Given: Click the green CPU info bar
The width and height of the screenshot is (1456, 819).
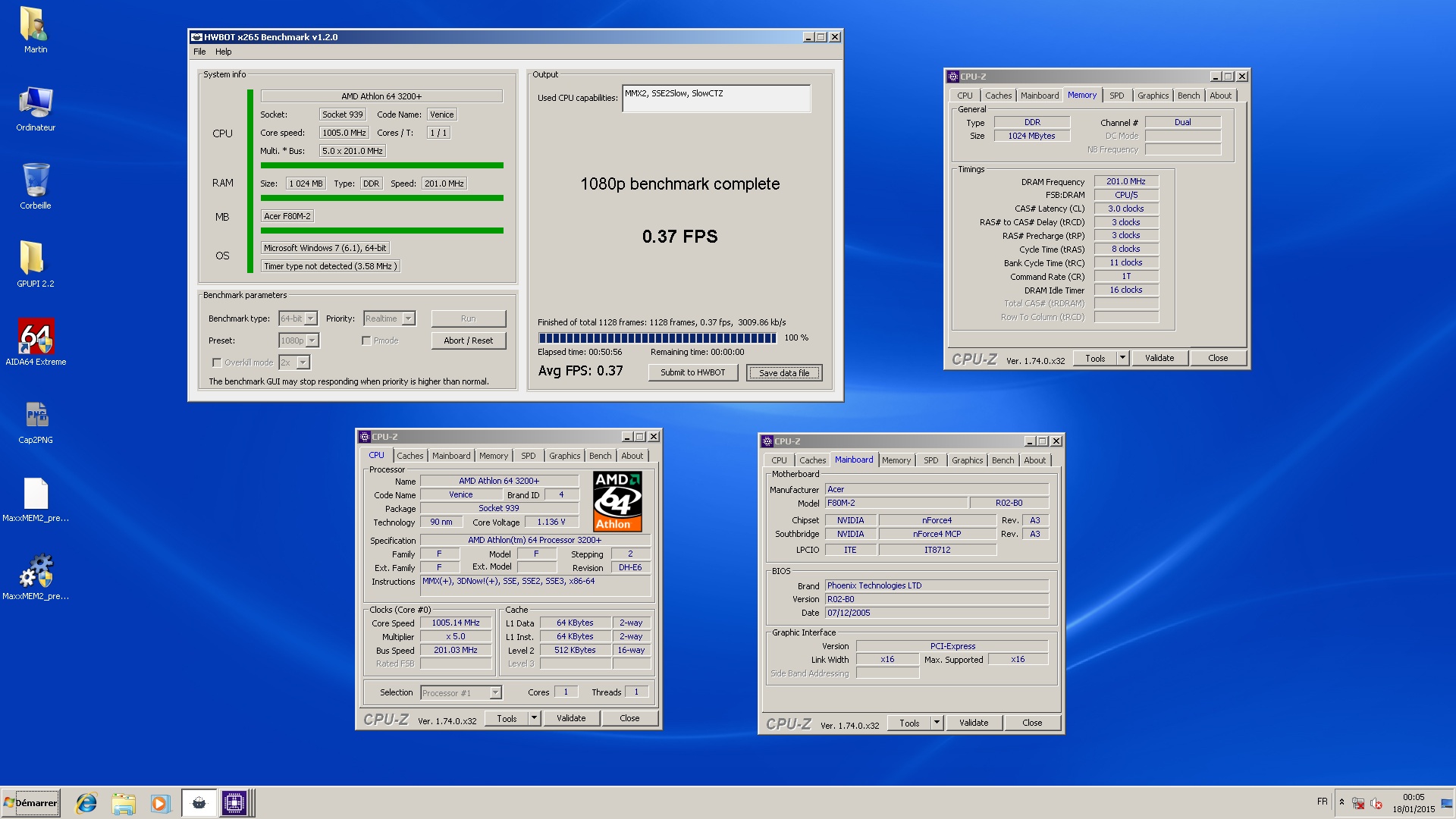Looking at the screenshot, I should 381,165.
